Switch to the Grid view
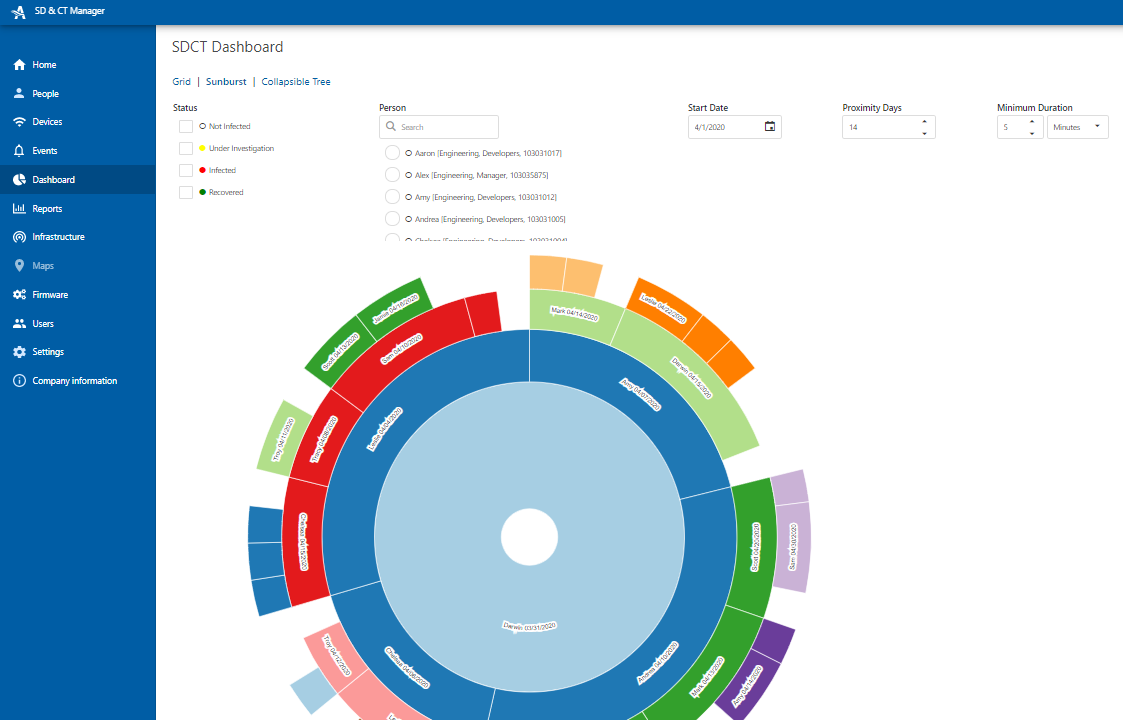 [182, 82]
